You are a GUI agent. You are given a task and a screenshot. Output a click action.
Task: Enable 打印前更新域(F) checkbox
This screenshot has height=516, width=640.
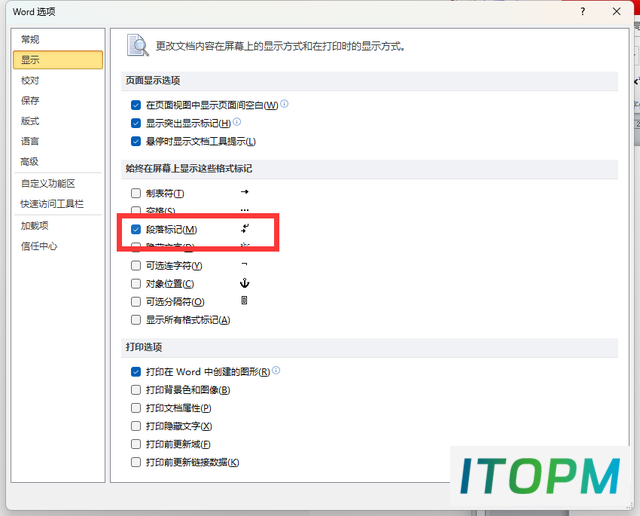tap(136, 444)
